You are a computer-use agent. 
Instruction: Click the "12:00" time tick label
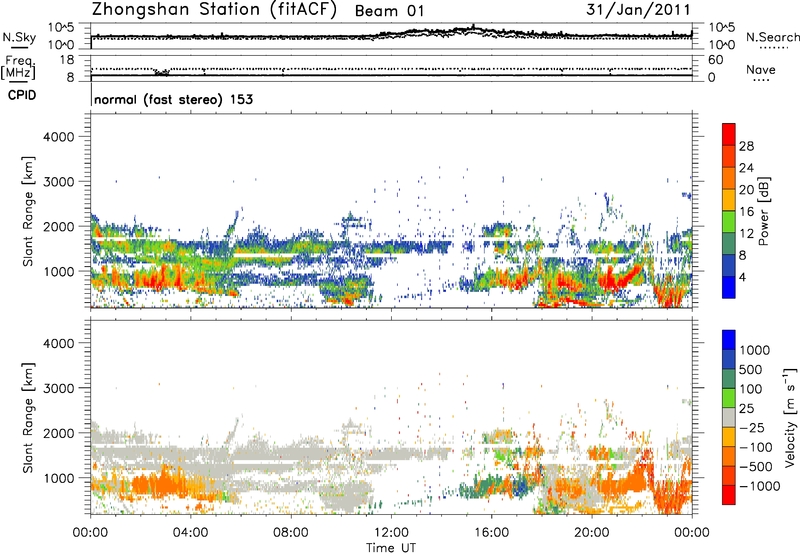coord(391,533)
